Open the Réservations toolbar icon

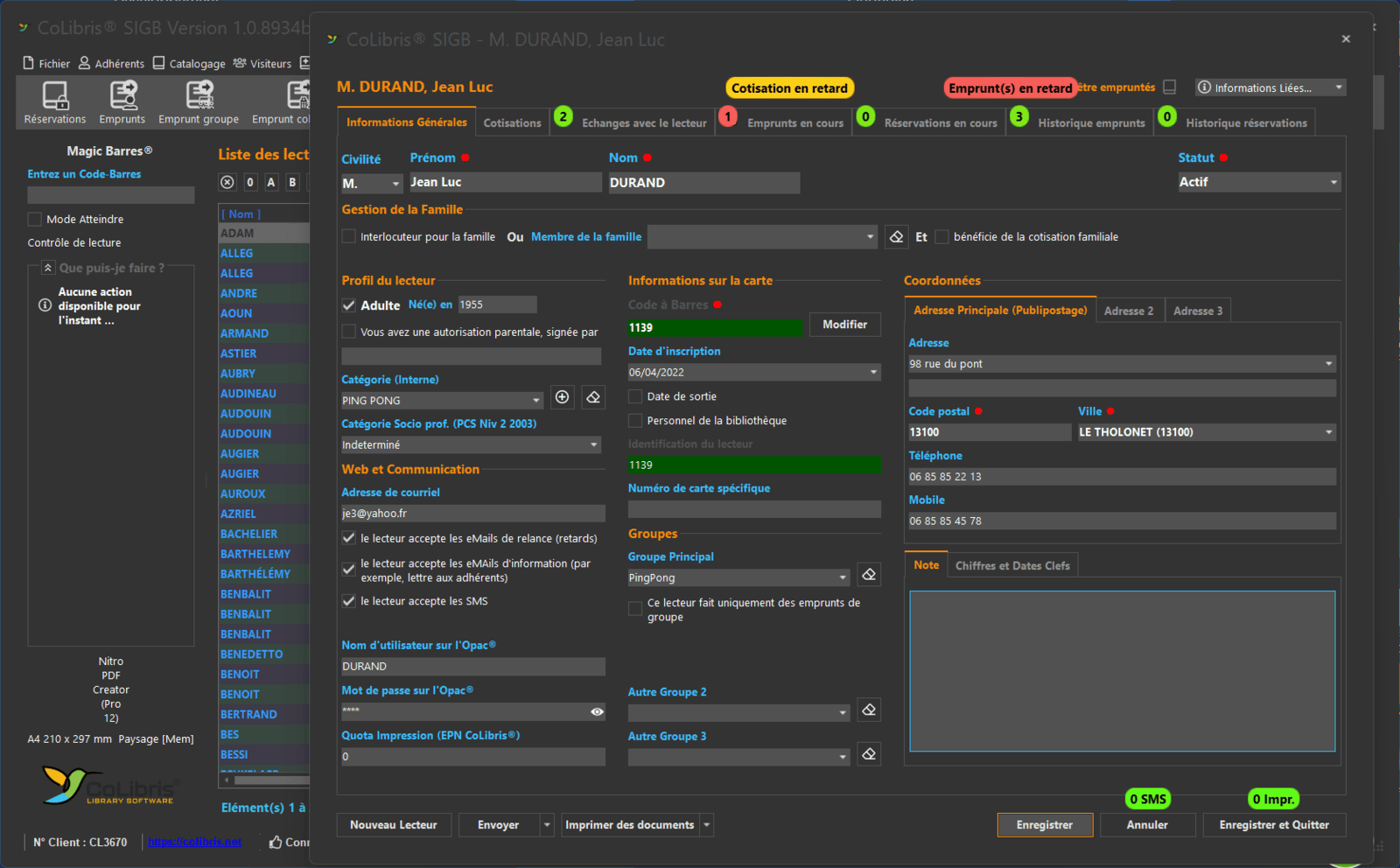55,101
